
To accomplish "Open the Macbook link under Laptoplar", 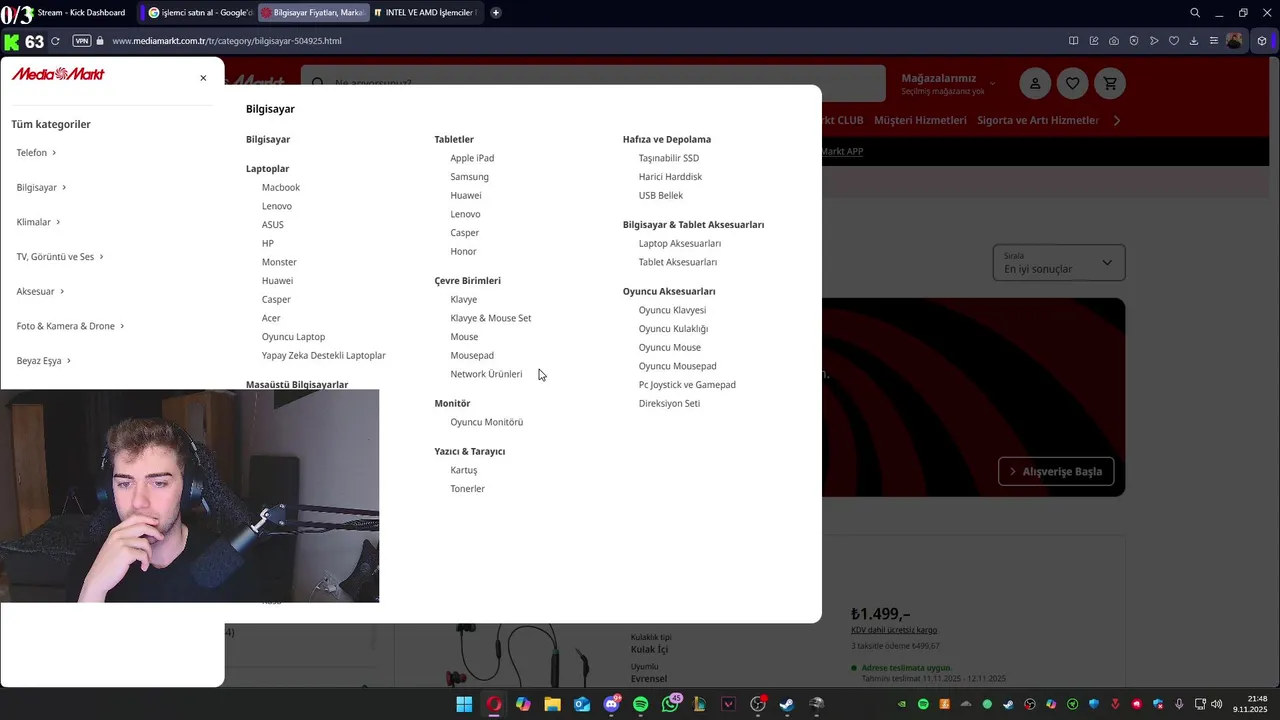I will (281, 188).
